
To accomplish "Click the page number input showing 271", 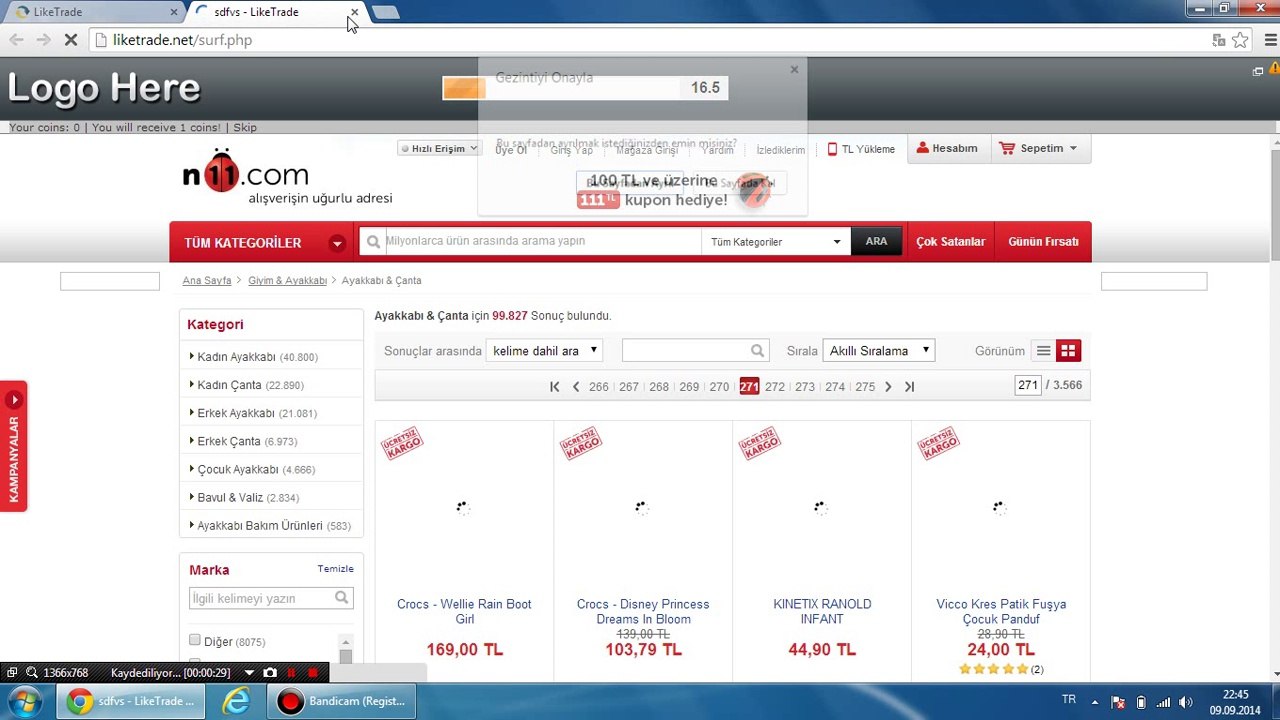I will [1028, 385].
